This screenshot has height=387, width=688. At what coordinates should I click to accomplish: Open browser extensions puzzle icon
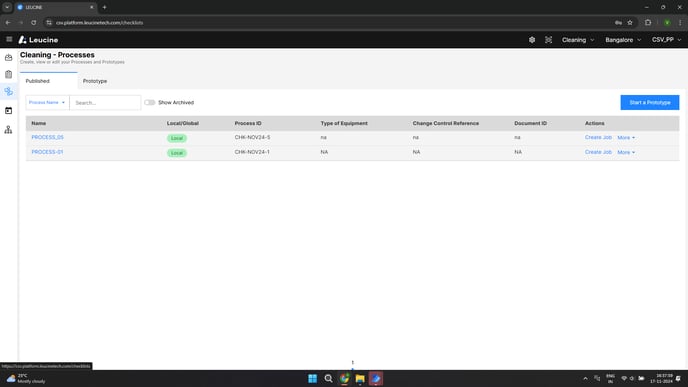648,22
